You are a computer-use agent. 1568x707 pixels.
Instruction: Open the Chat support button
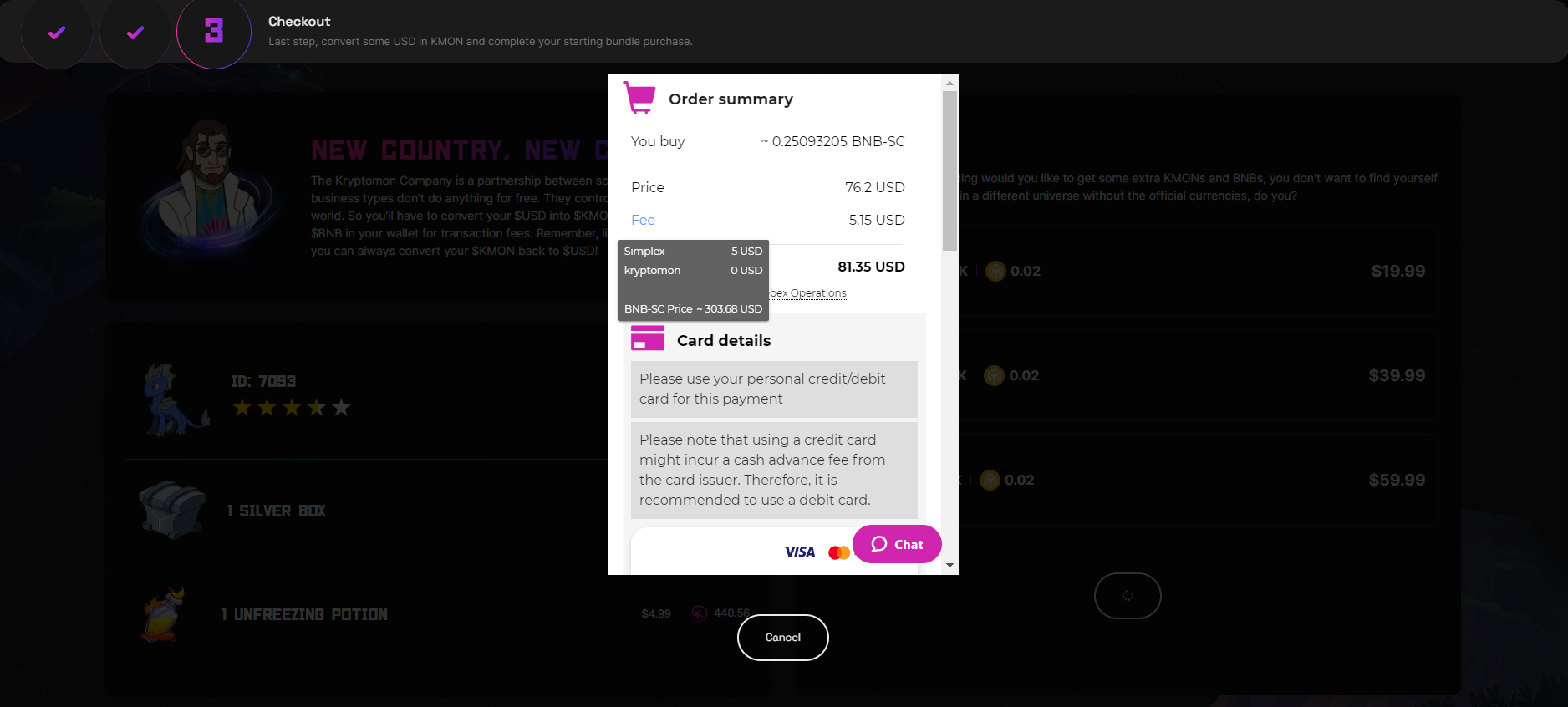[897, 544]
